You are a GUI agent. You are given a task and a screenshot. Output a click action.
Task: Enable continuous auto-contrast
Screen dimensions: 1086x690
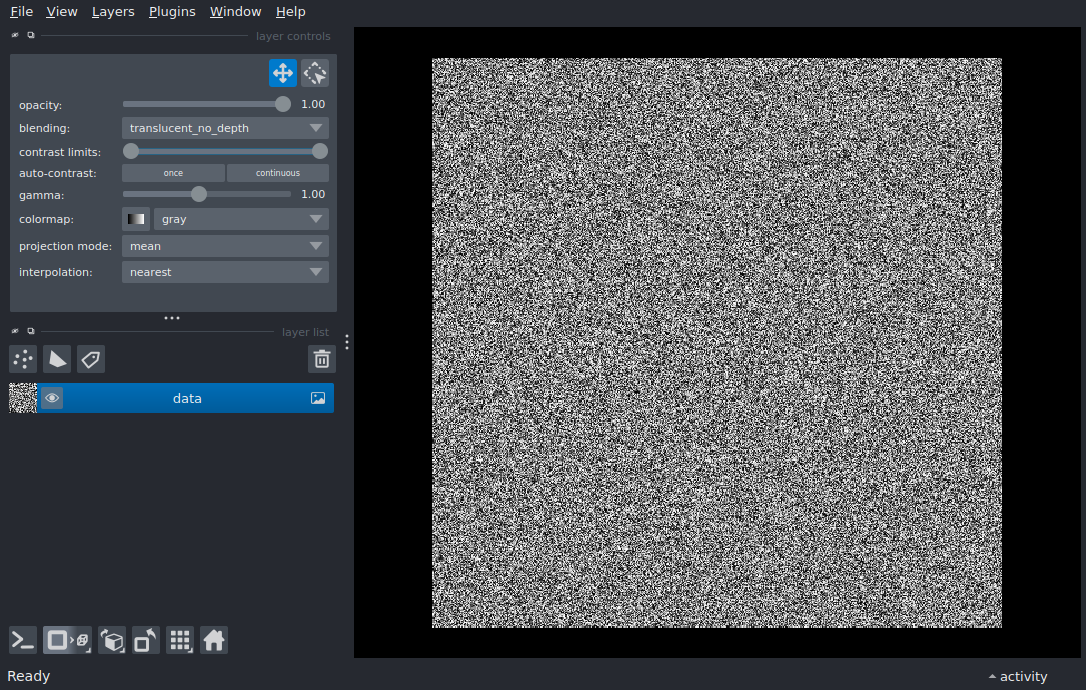tap(278, 173)
